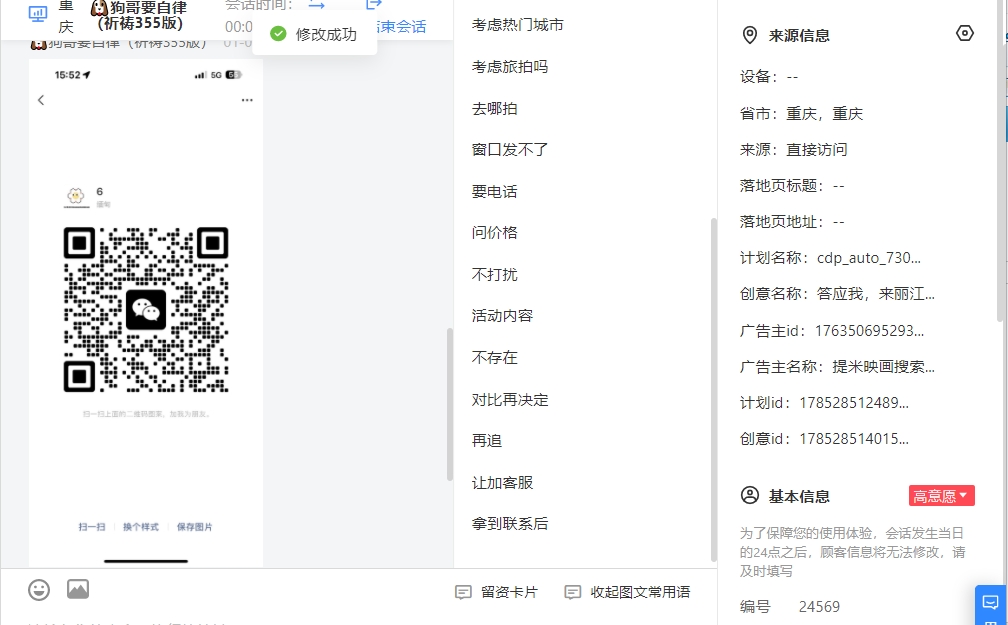Click the 广告主名称 提米映画搜索 row

click(x=837, y=367)
